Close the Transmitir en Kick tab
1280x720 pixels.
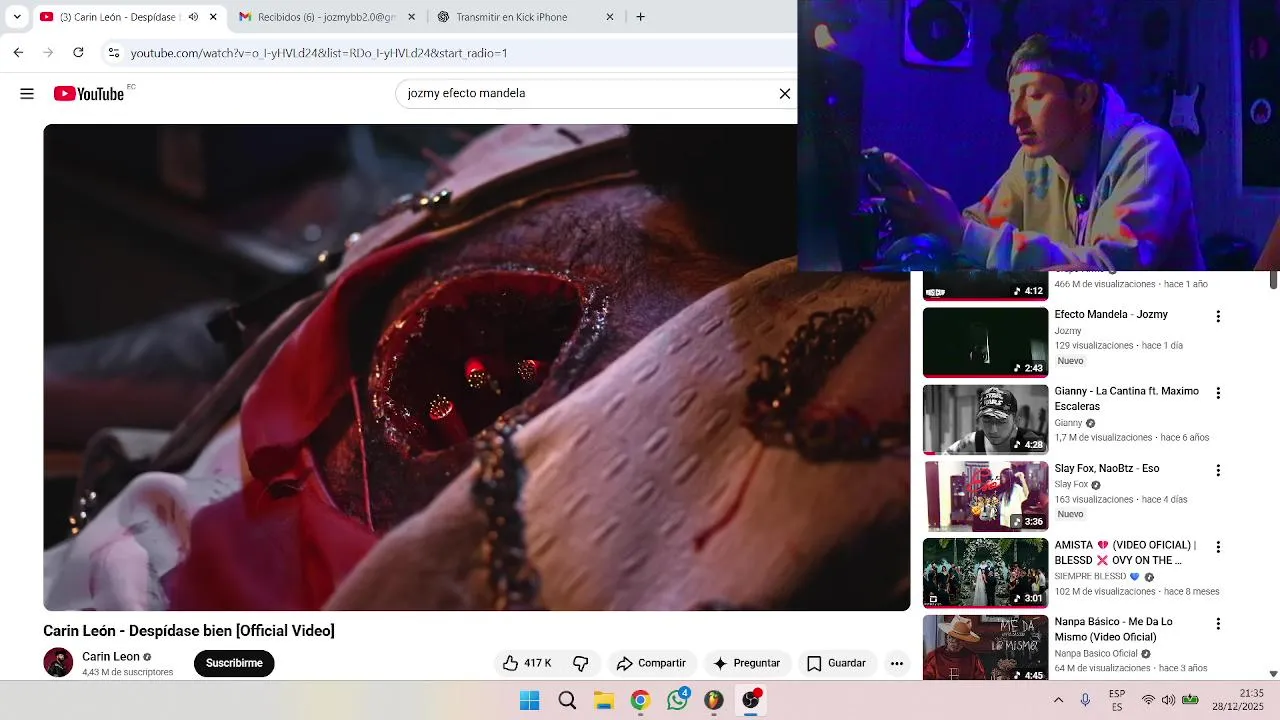[x=610, y=17]
